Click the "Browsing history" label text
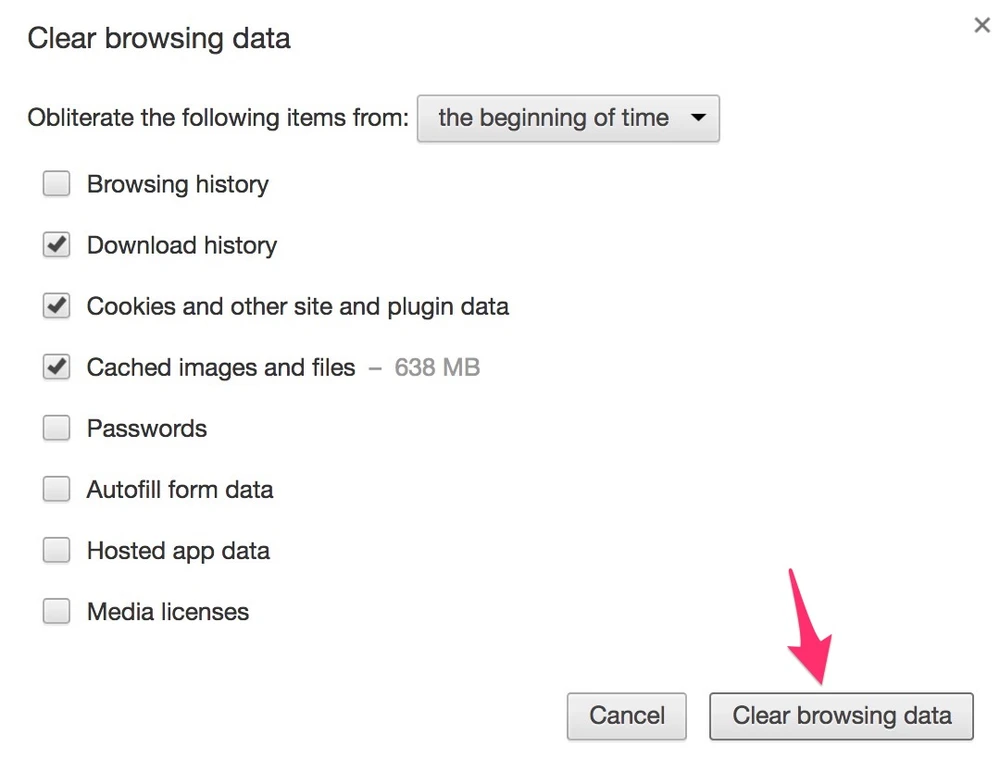Viewport: 1000px width, 759px height. tap(178, 184)
